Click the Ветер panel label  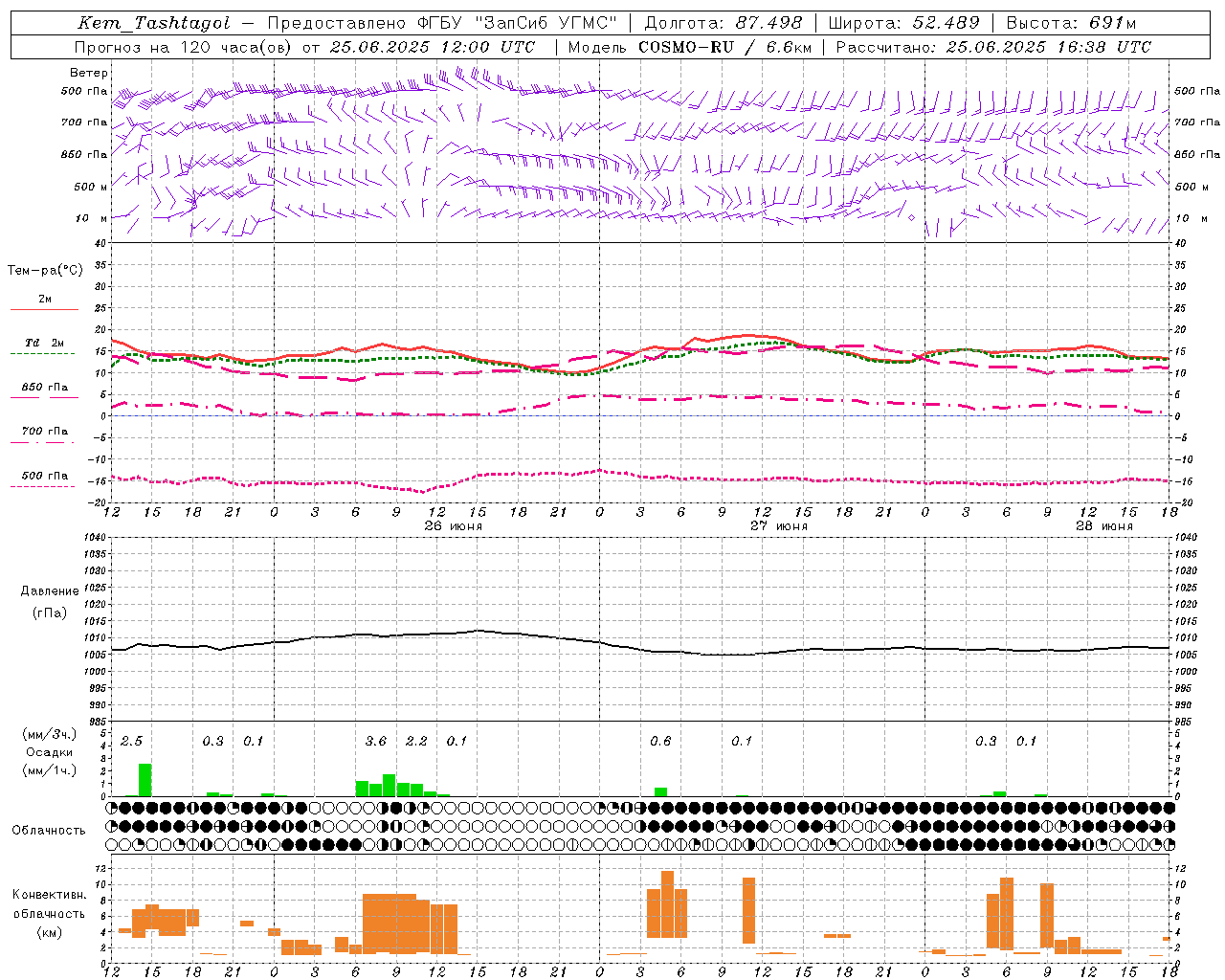pyautogui.click(x=89, y=73)
